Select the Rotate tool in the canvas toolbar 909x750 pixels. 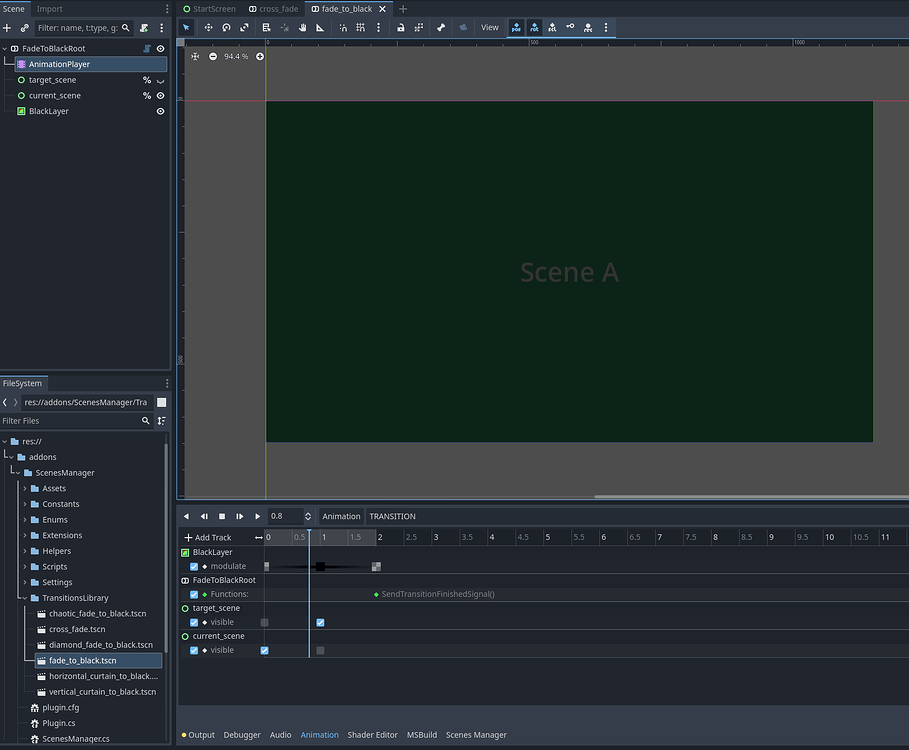(x=226, y=27)
